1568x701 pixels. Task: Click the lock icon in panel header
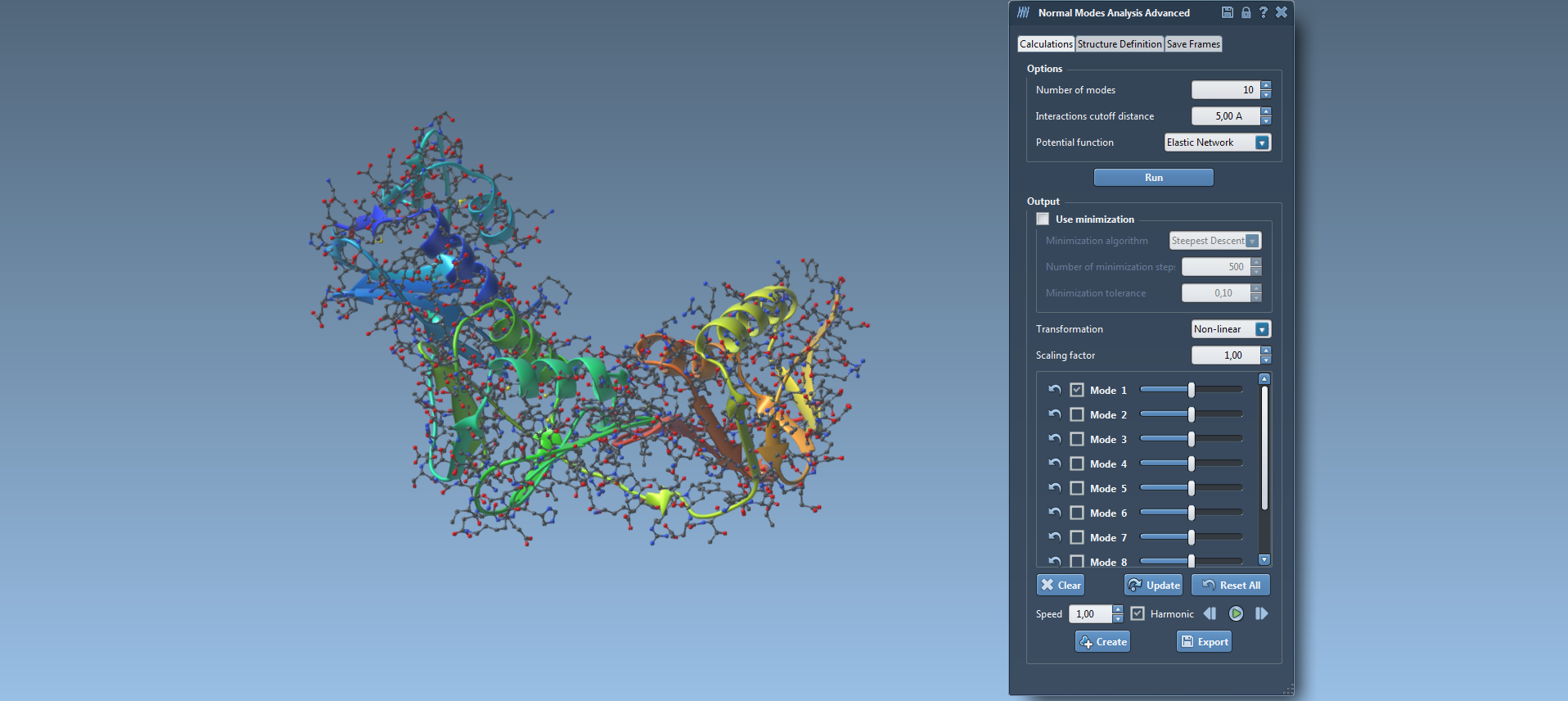click(x=1246, y=12)
